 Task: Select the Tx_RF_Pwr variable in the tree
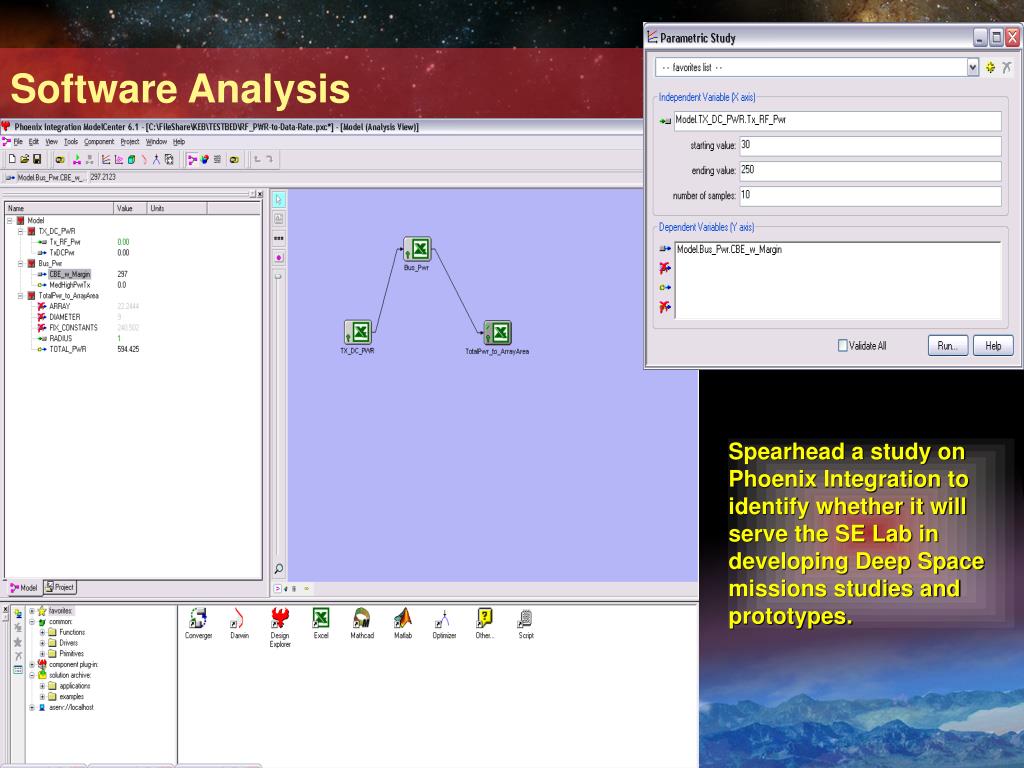65,242
